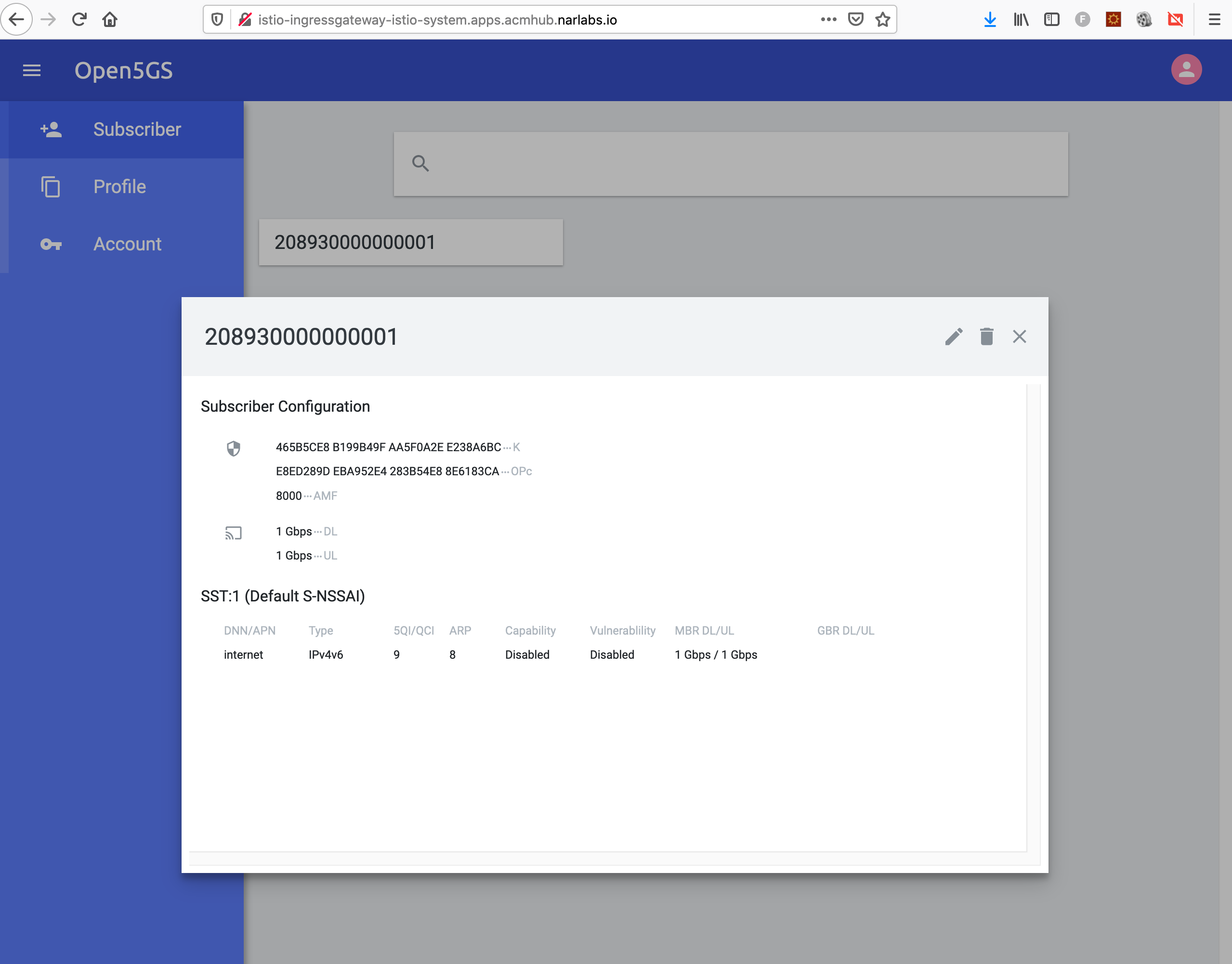This screenshot has height=964, width=1232.
Task: Open page actions three-dots menu
Action: click(x=828, y=20)
